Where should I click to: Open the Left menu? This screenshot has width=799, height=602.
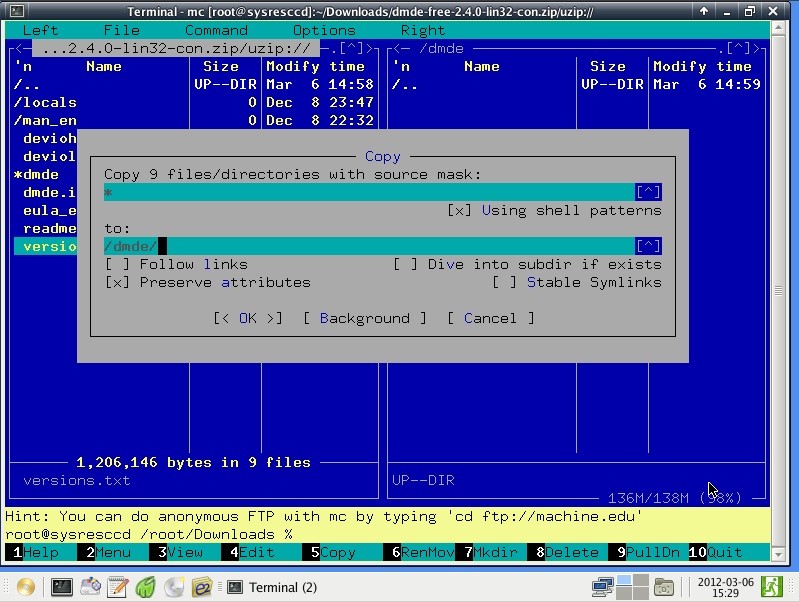point(40,31)
